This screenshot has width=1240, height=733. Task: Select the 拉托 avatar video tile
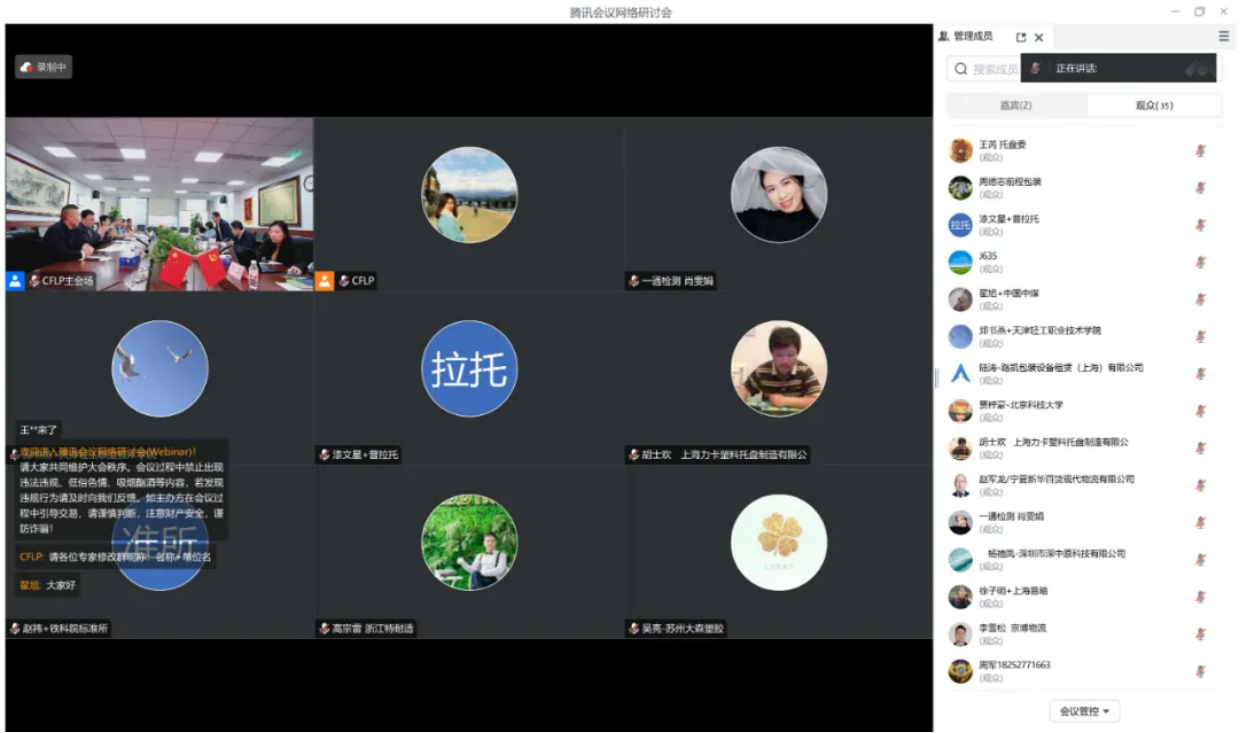pyautogui.click(x=469, y=369)
